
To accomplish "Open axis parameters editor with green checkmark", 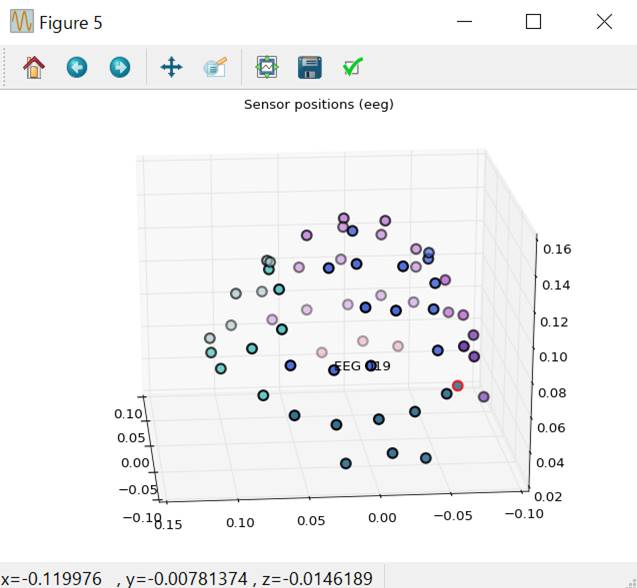I will pyautogui.click(x=352, y=68).
